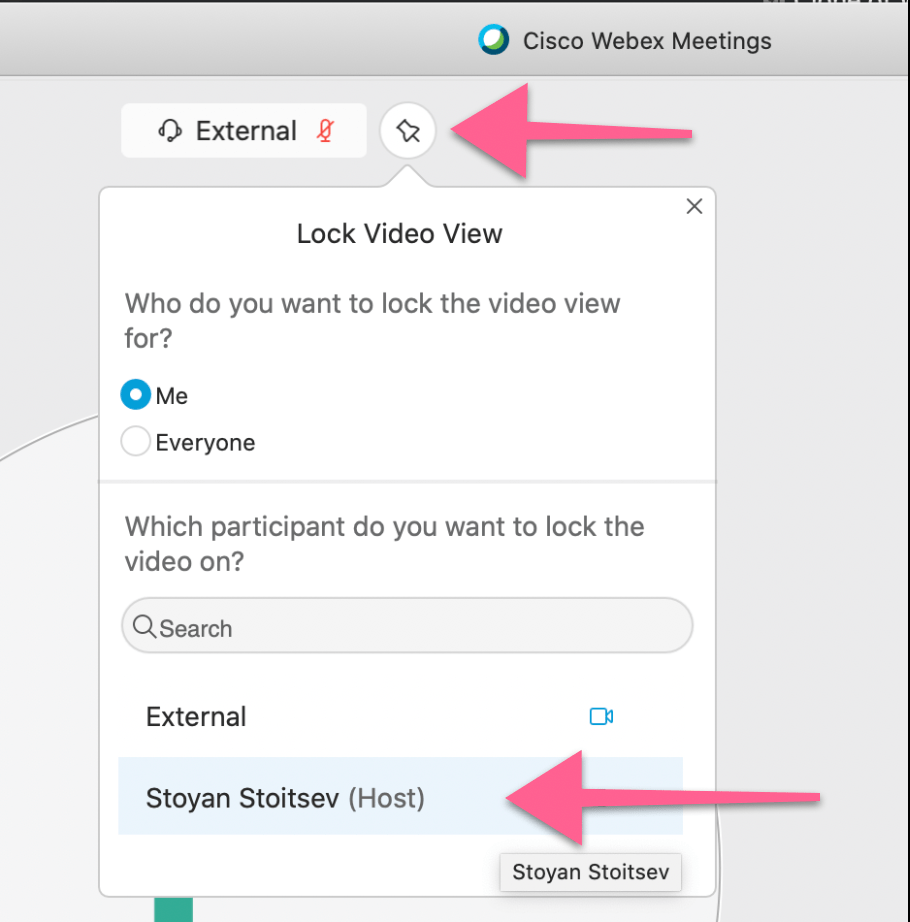This screenshot has width=910, height=922.
Task: Select the Me radio button
Action: pos(136,395)
